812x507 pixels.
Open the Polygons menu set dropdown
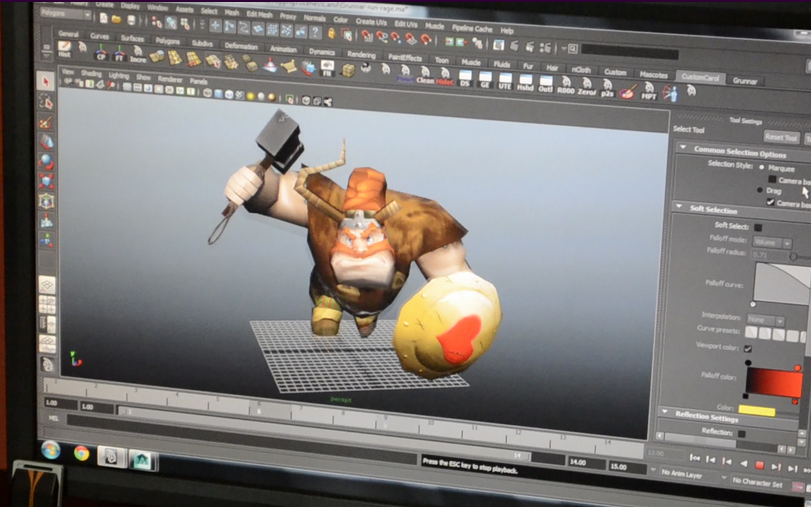click(x=66, y=14)
